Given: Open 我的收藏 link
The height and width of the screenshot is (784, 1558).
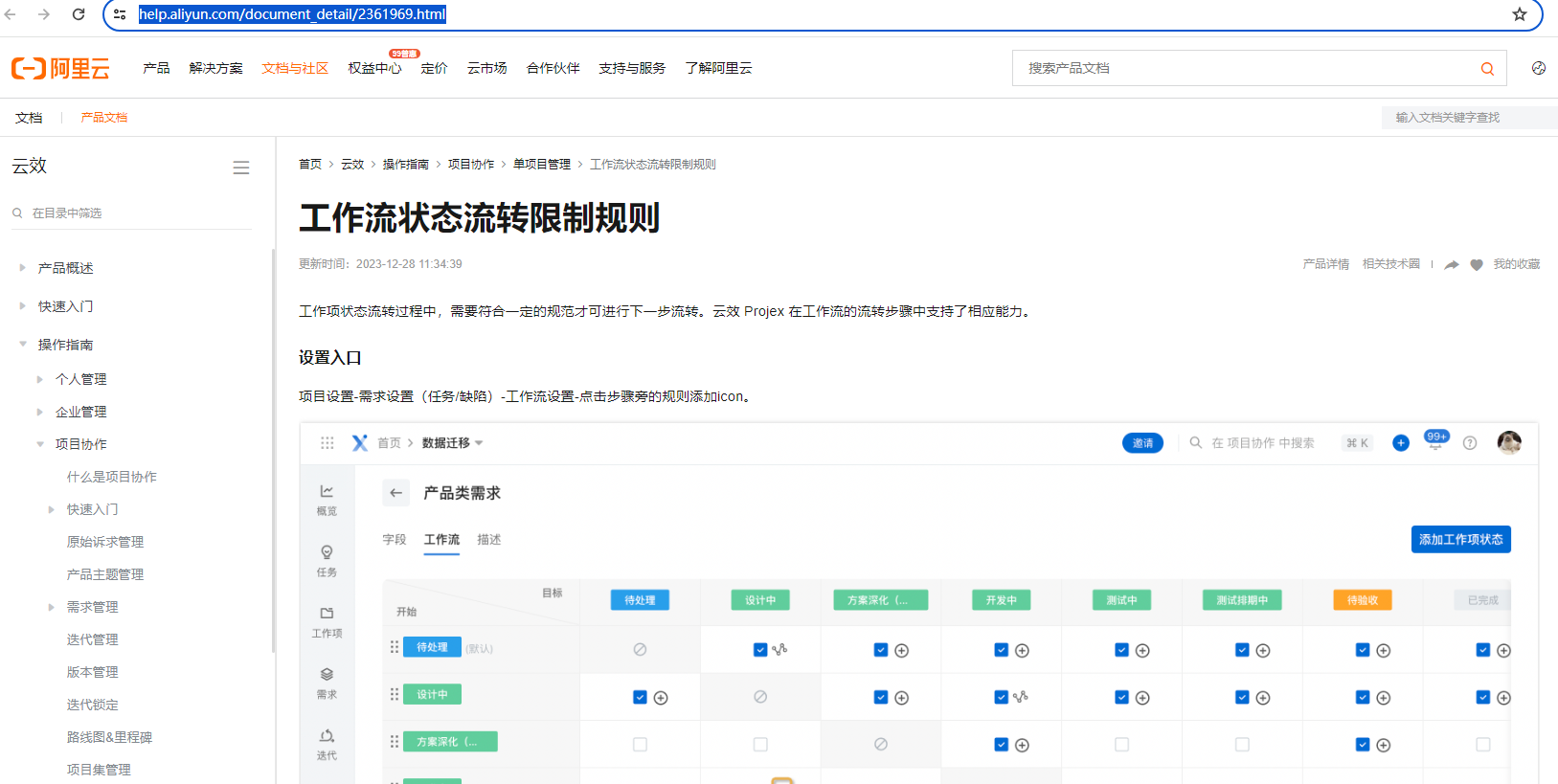Looking at the screenshot, I should 1517,264.
